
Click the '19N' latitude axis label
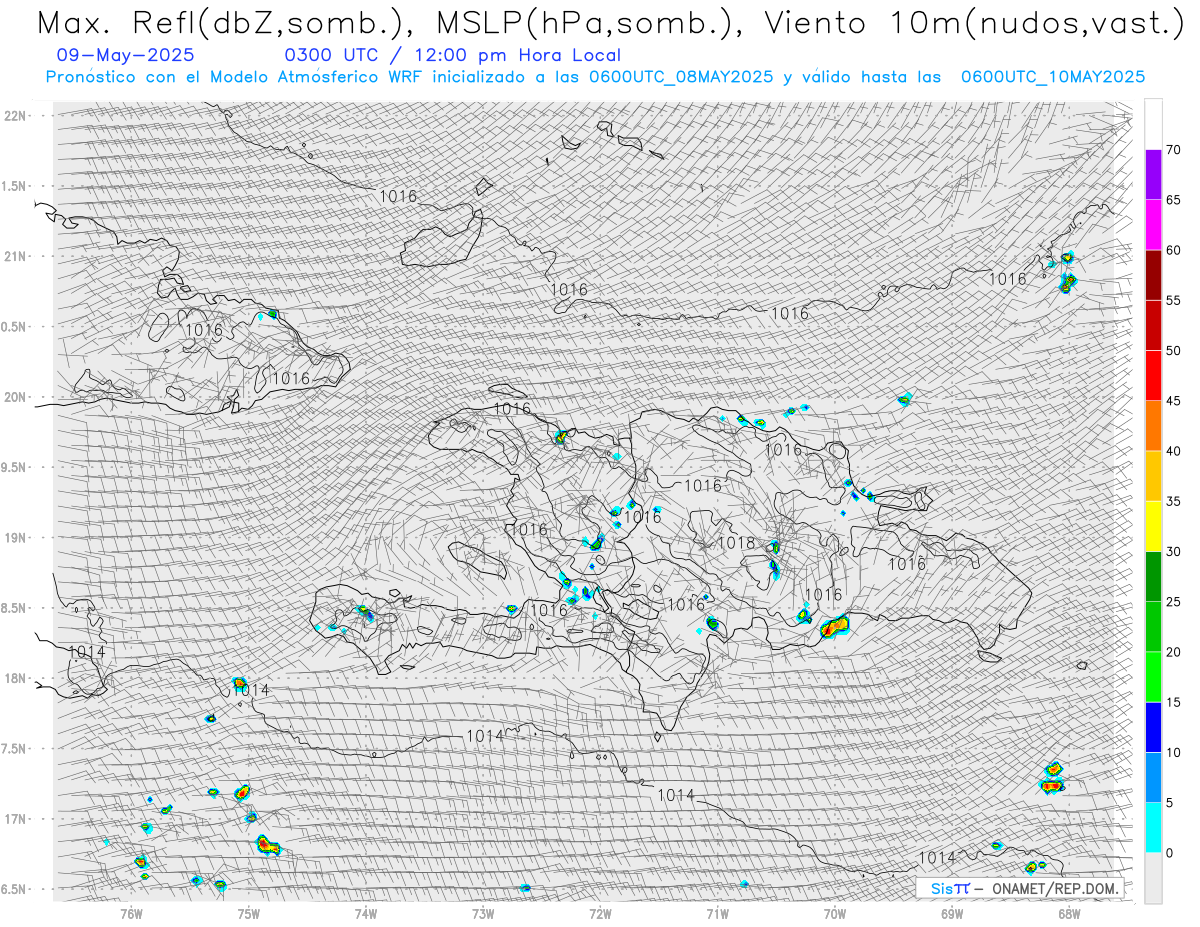pyautogui.click(x=14, y=538)
